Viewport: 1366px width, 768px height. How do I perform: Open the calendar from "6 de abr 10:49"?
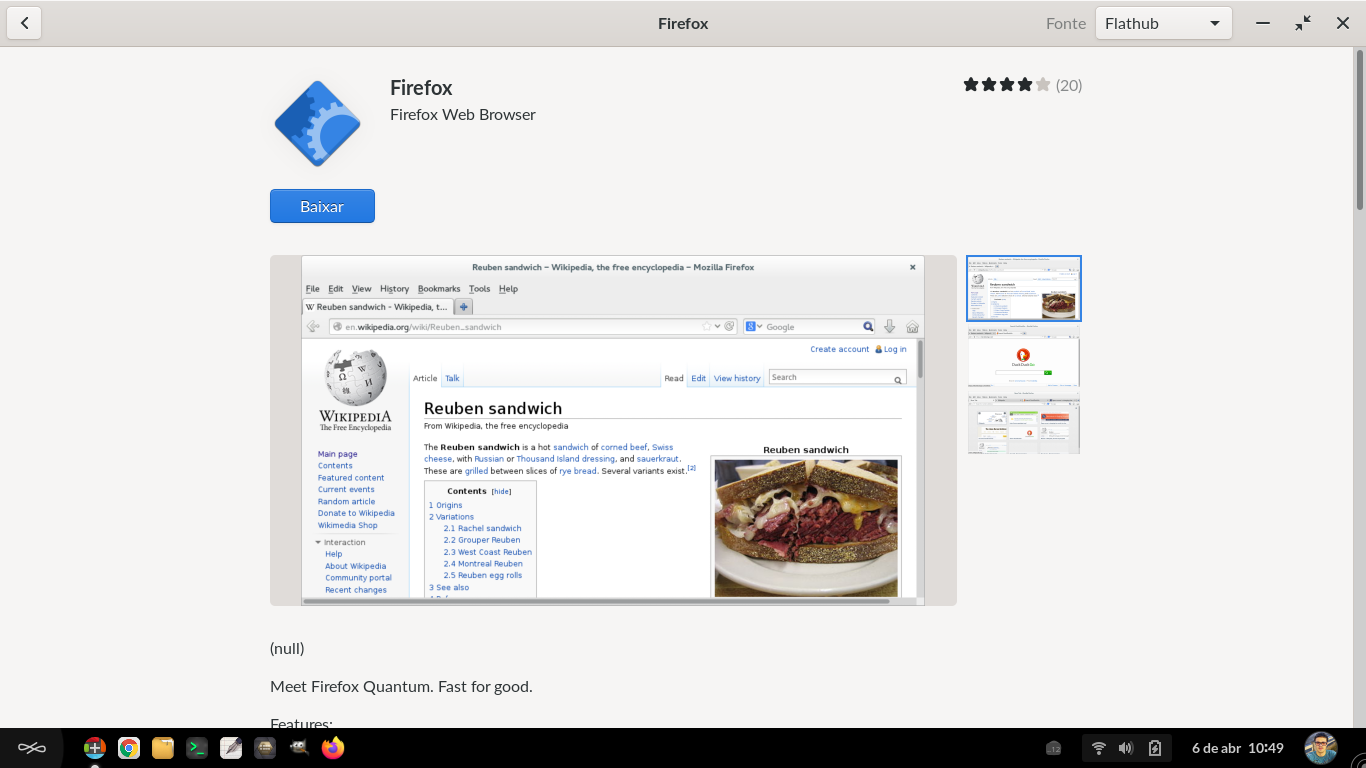click(x=1237, y=748)
